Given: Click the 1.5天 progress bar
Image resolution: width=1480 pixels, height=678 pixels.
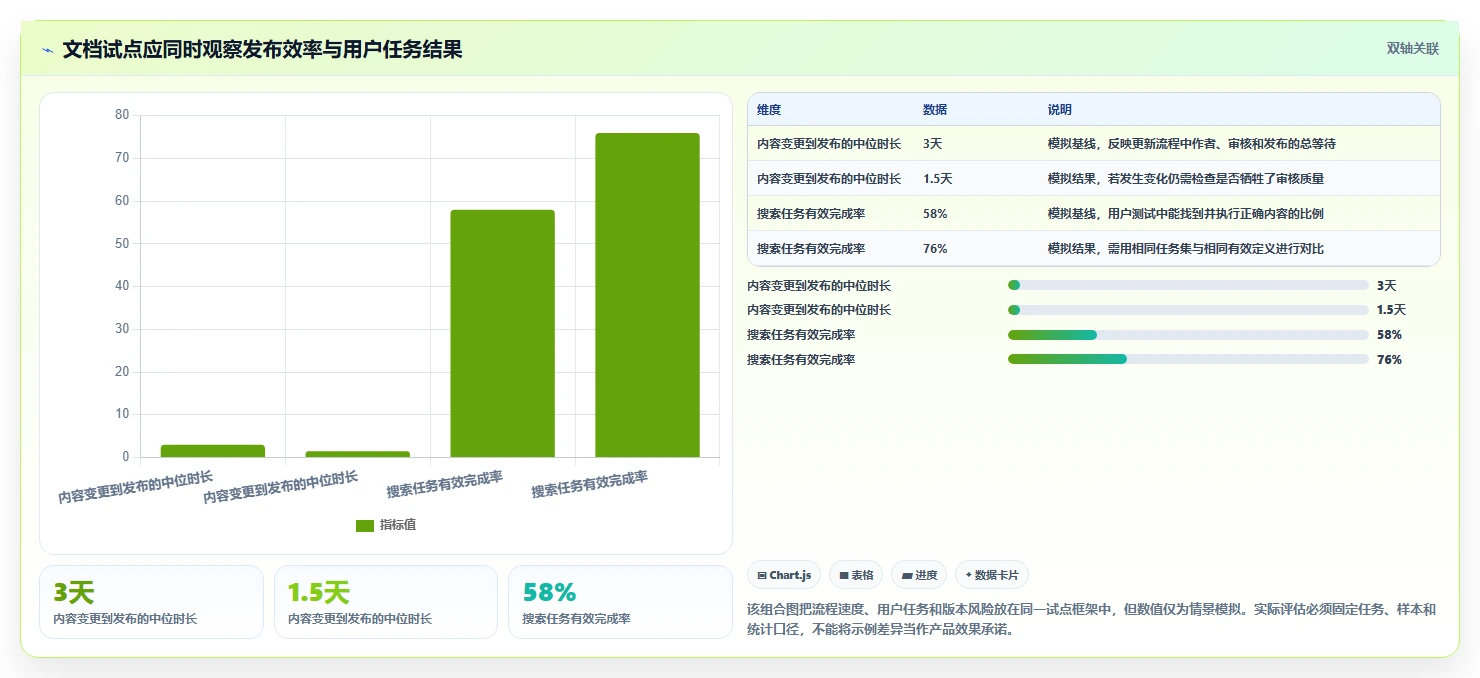Looking at the screenshot, I should pyautogui.click(x=1188, y=310).
